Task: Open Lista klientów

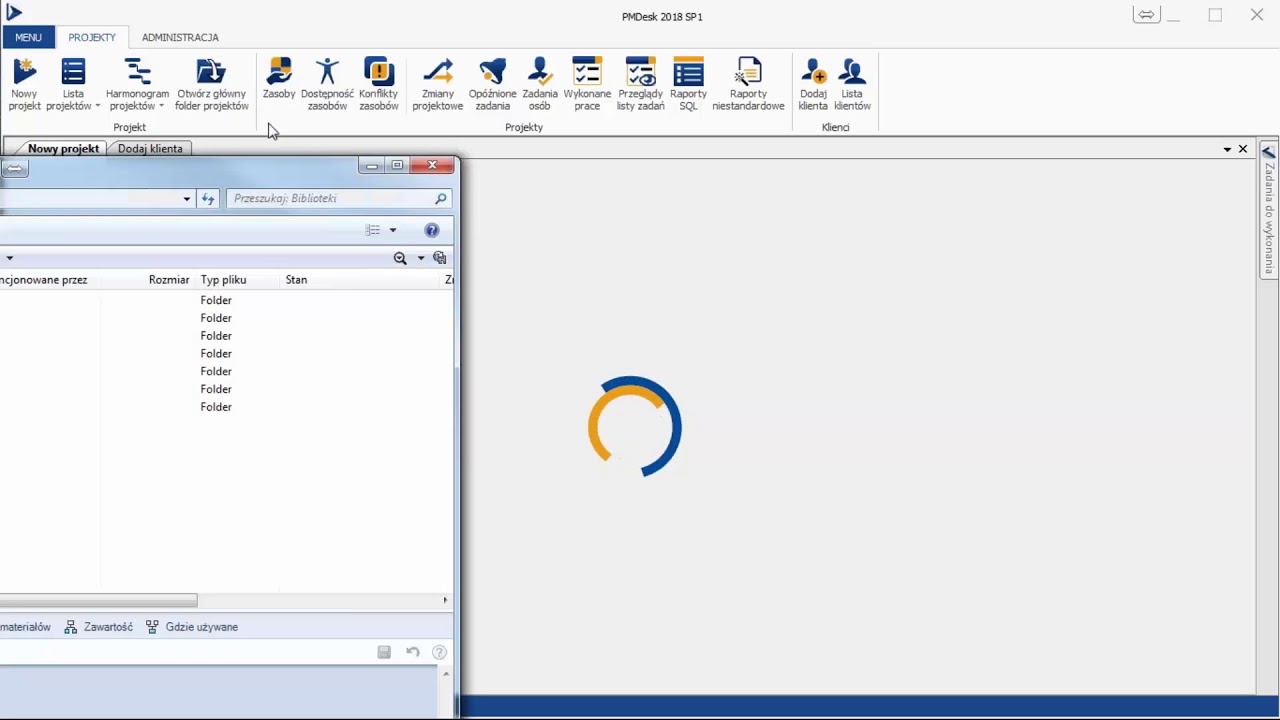Action: pos(852,84)
